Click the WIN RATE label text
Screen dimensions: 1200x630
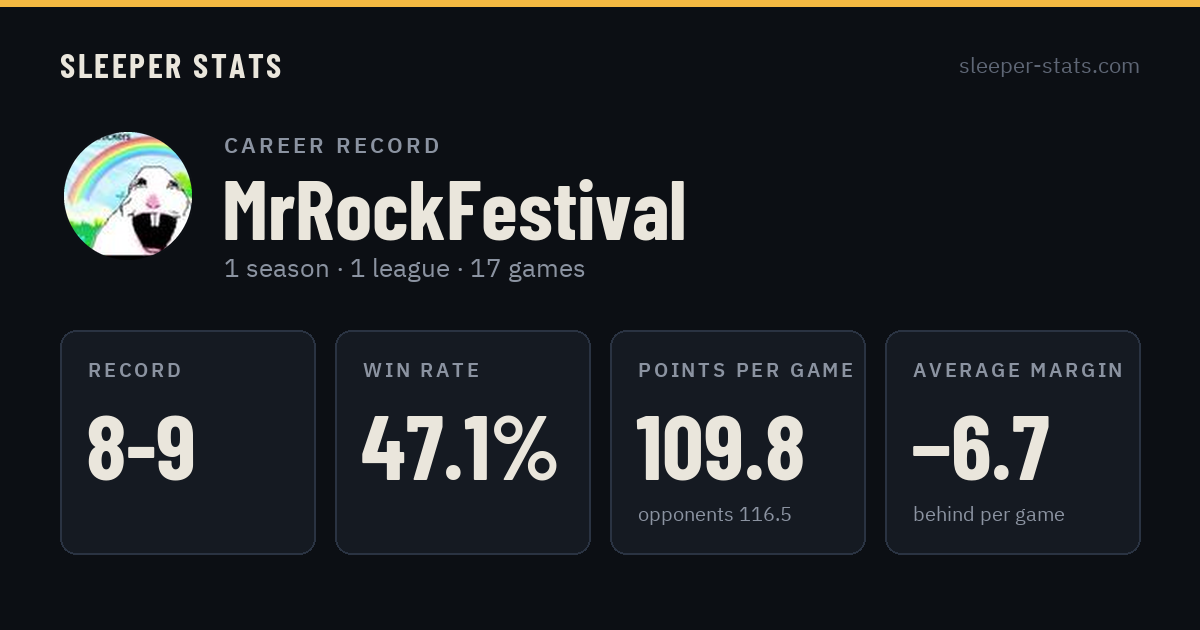tap(422, 370)
